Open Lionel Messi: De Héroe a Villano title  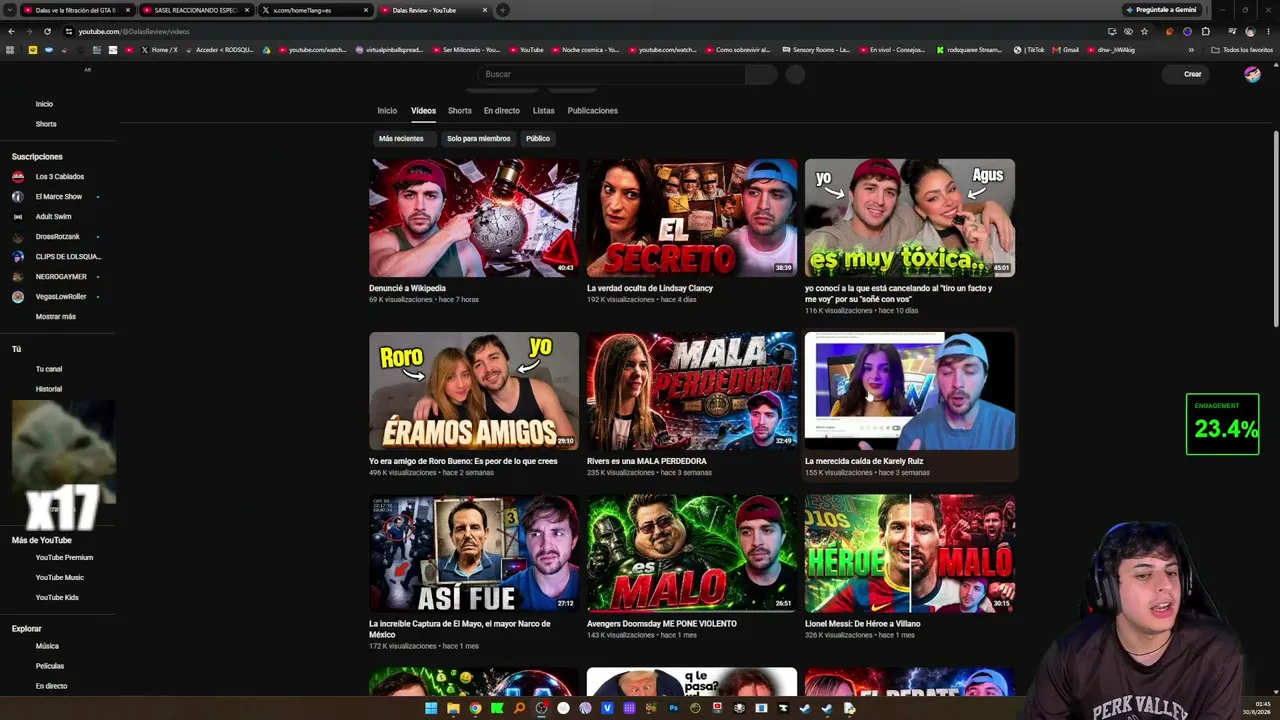point(863,624)
